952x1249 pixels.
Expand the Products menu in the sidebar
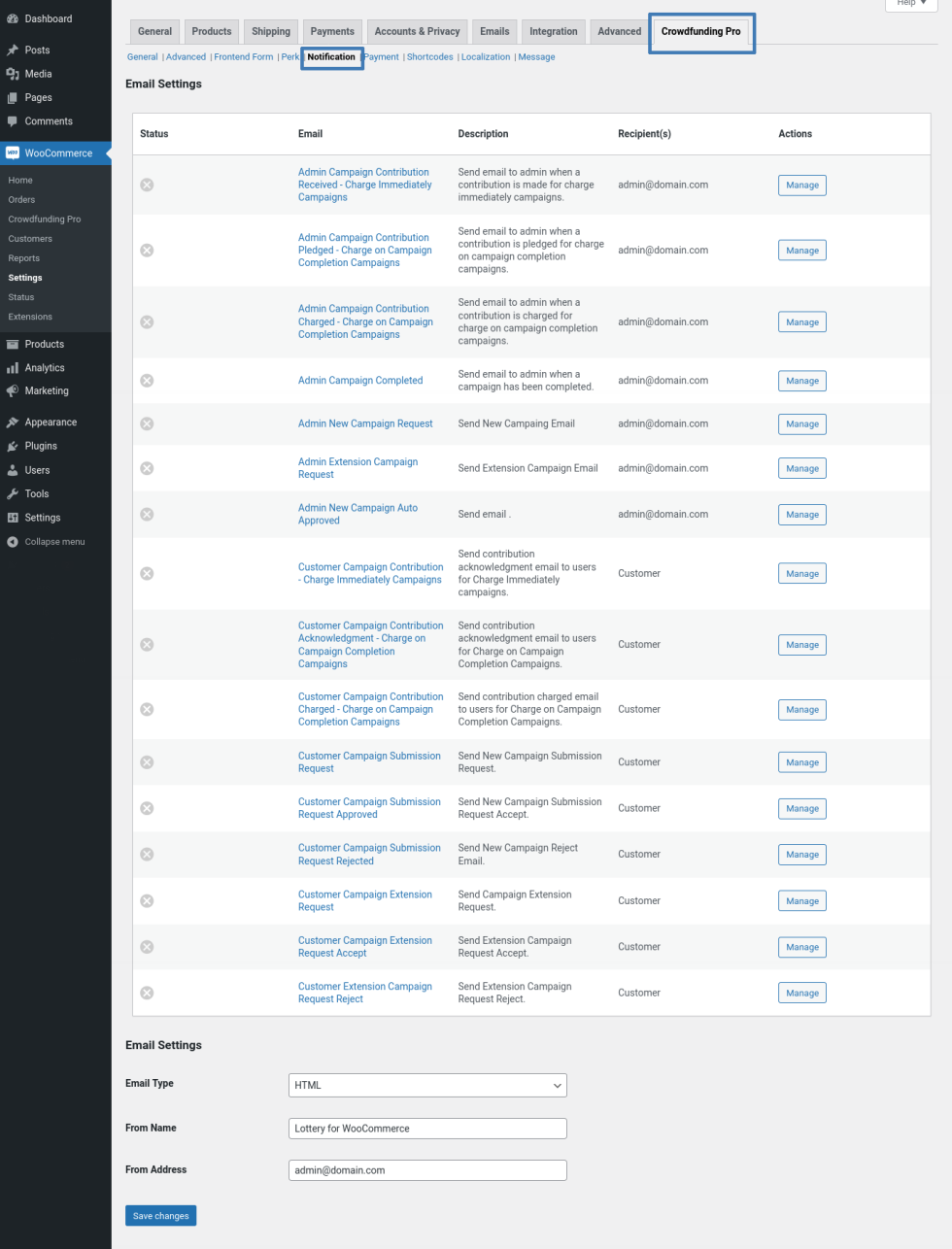[45, 345]
